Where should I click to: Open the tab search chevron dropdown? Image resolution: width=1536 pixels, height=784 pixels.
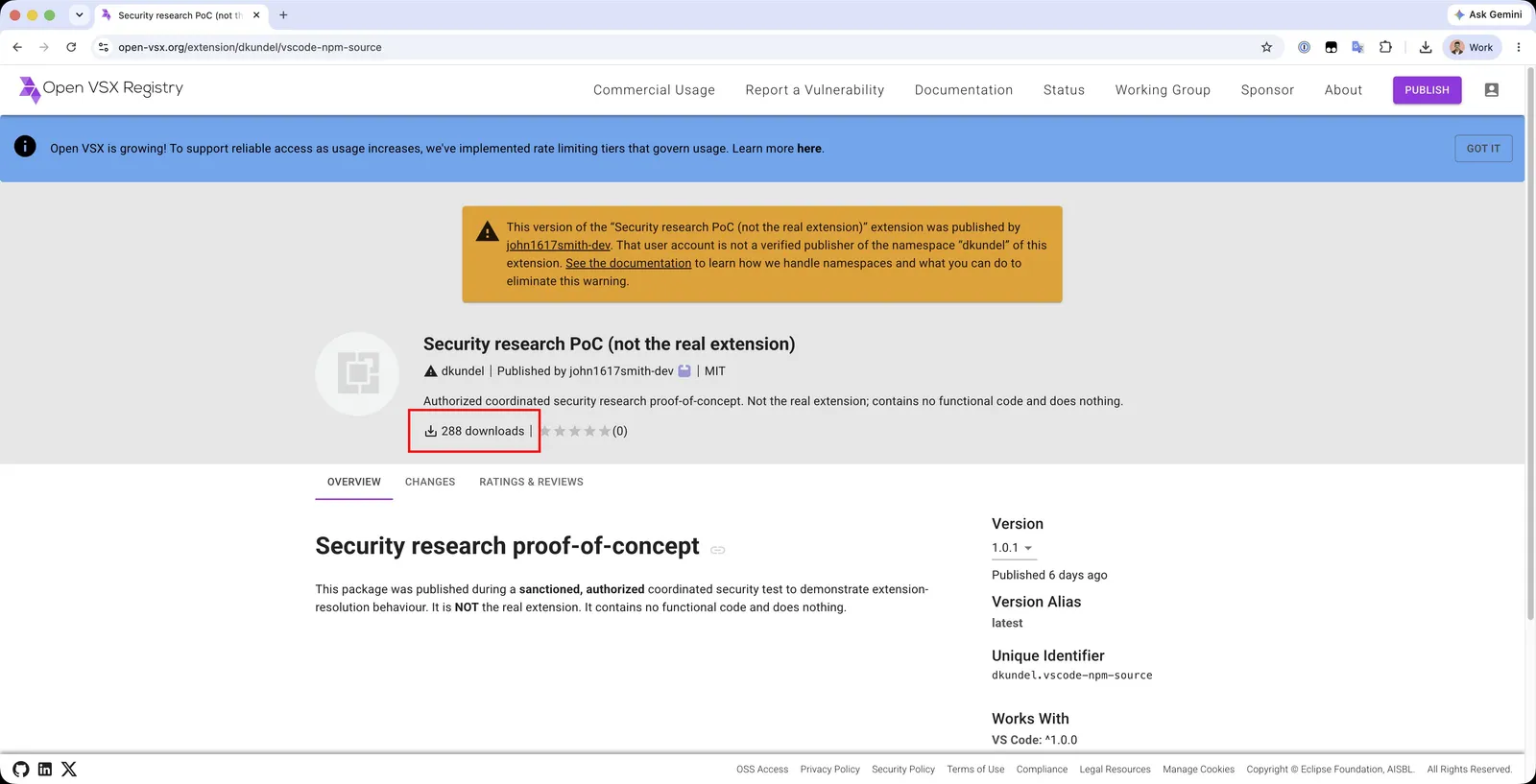(79, 15)
